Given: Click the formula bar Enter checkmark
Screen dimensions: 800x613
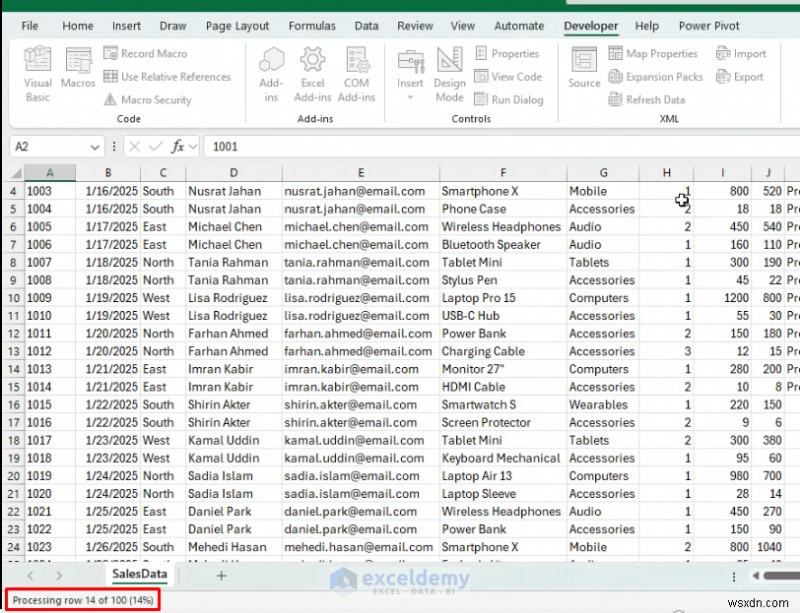Looking at the screenshot, I should click(x=156, y=147).
